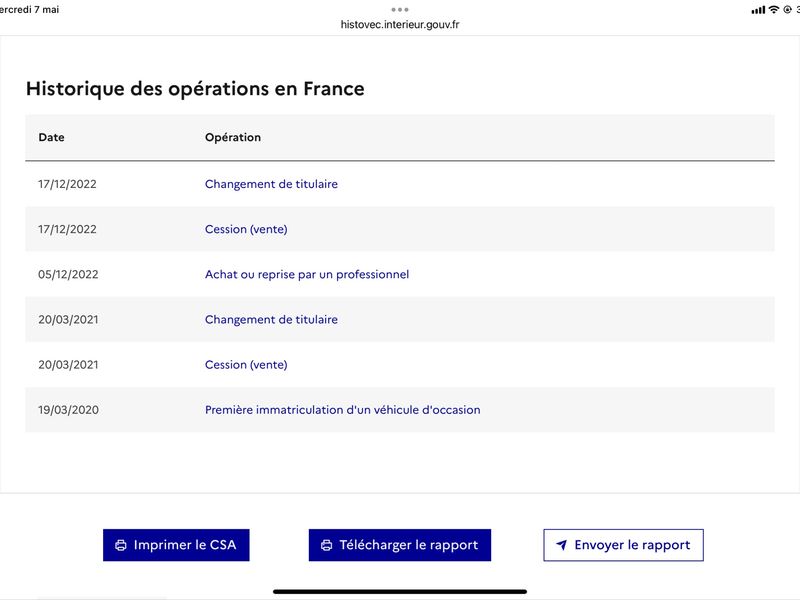Open the 17/12/2022 Cession (vente) entry
Screen dimensions: 800x600
click(246, 230)
